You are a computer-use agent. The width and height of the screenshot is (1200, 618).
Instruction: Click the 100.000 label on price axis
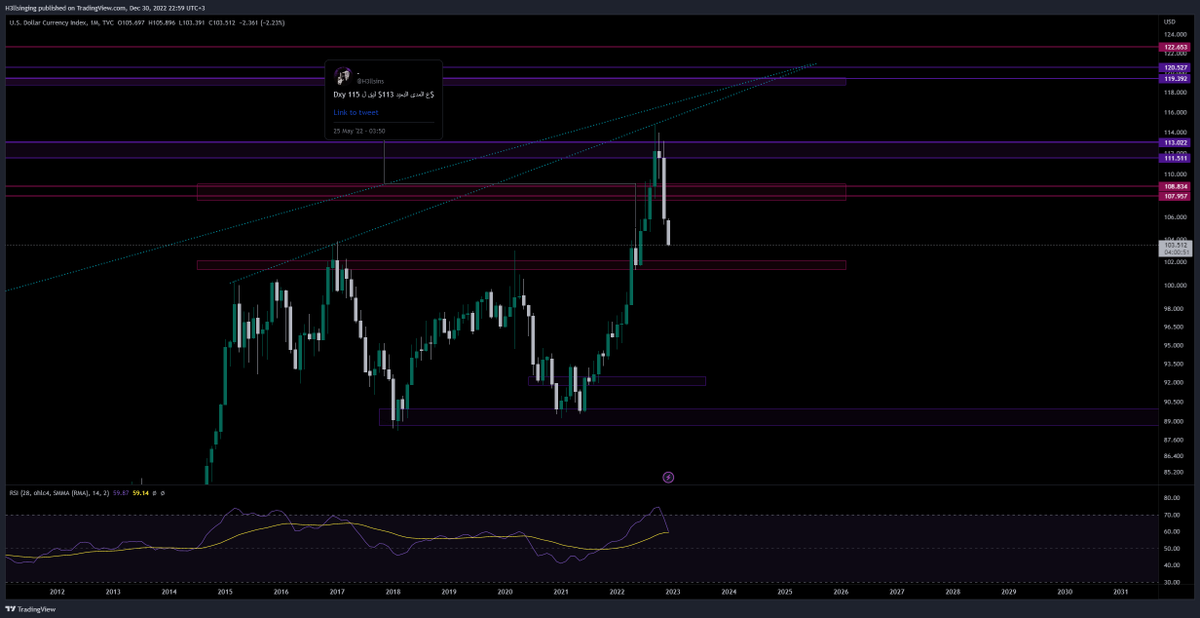(x=1175, y=285)
